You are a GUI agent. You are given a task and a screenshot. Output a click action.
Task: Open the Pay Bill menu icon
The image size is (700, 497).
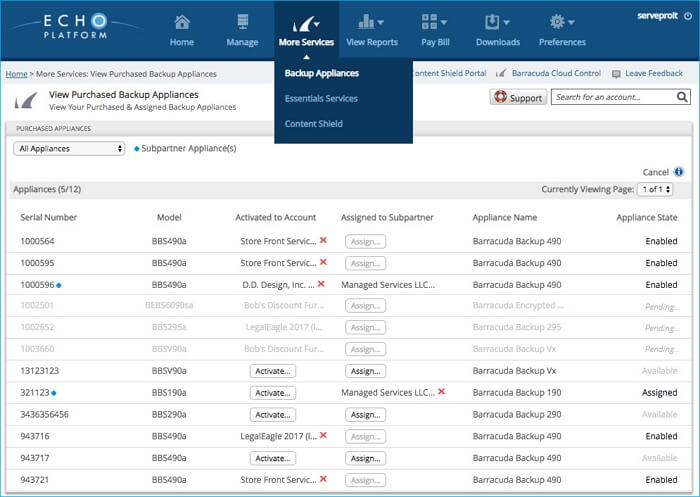coord(433,22)
